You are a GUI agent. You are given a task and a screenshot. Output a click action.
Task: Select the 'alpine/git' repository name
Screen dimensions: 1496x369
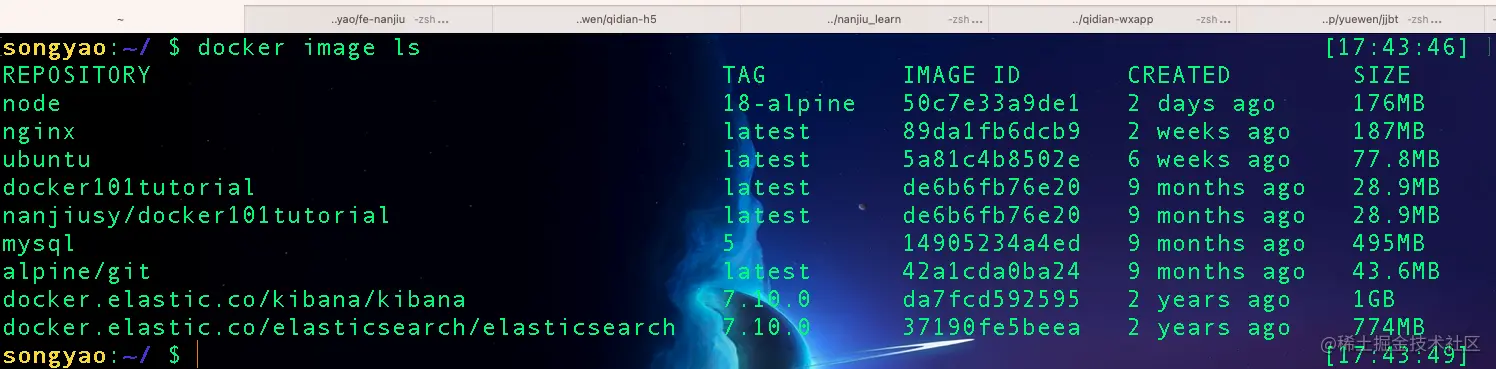coord(76,271)
